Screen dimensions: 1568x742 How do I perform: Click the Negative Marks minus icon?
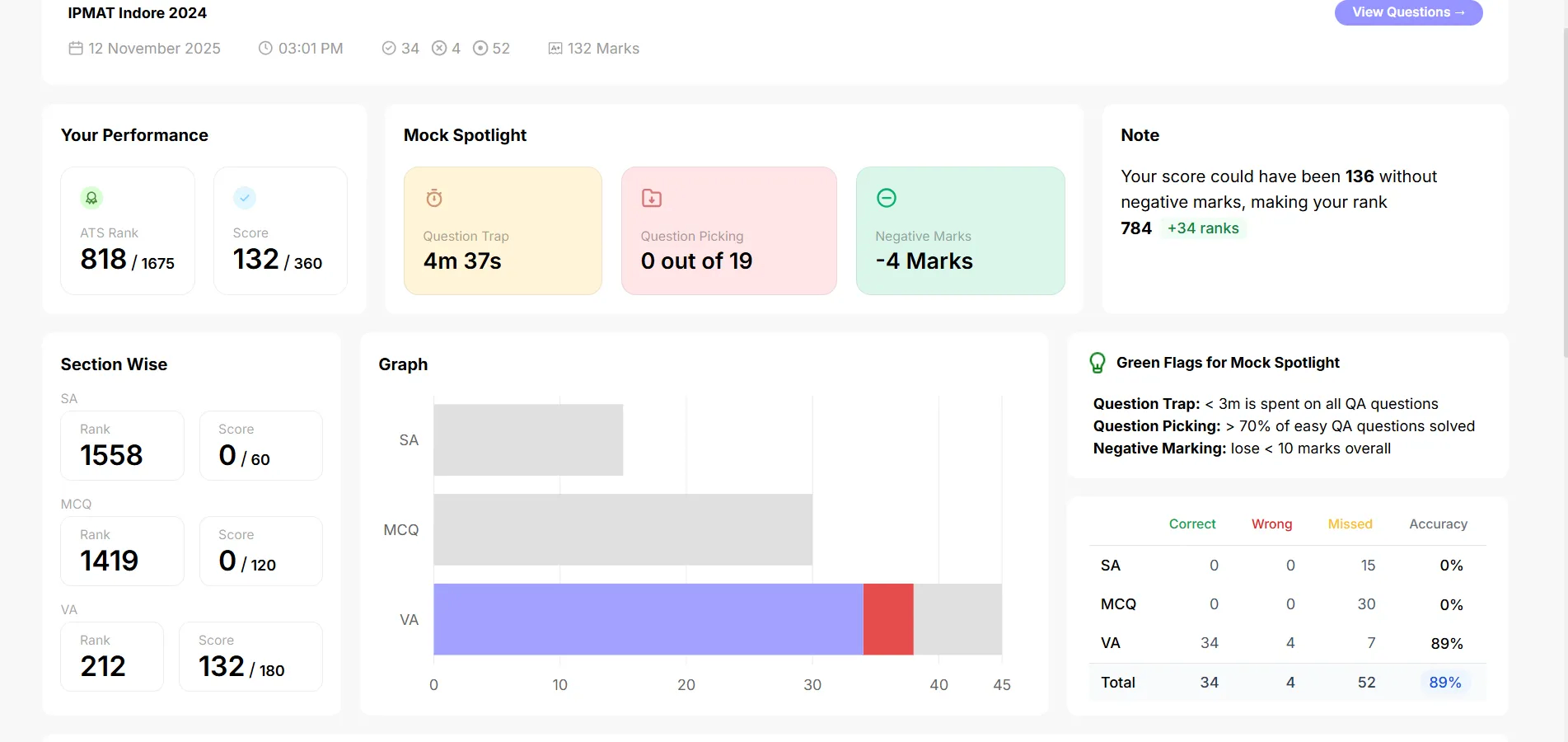[x=887, y=198]
